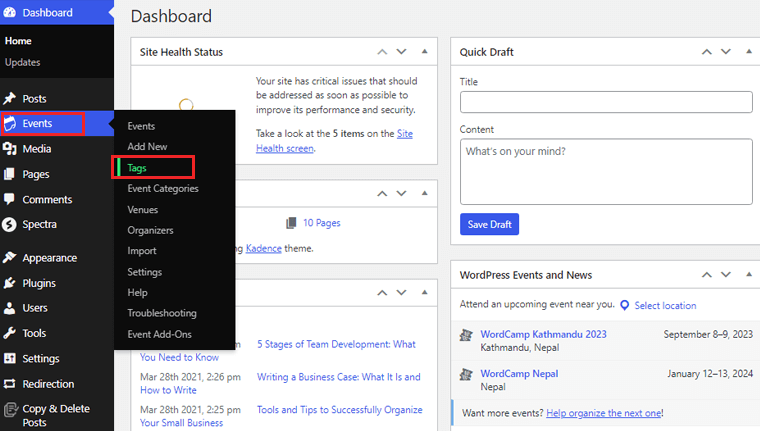Move Site Health Status widget up
Viewport: 760px width, 431px height.
pos(382,52)
